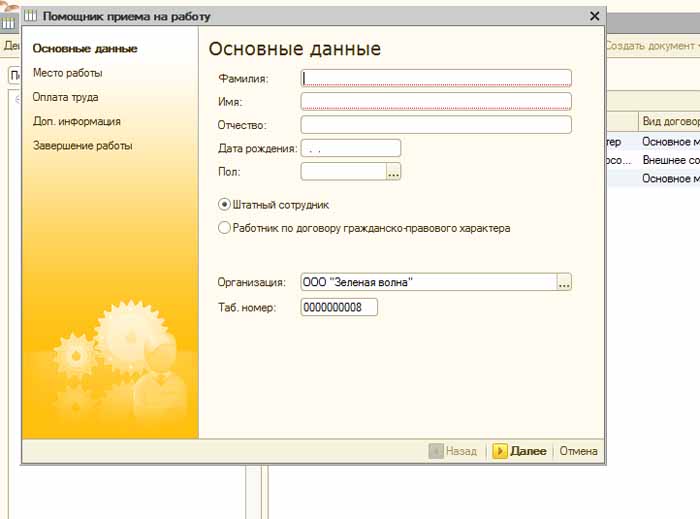
Task: Expand the Создать документ dropdown
Action: (650, 46)
